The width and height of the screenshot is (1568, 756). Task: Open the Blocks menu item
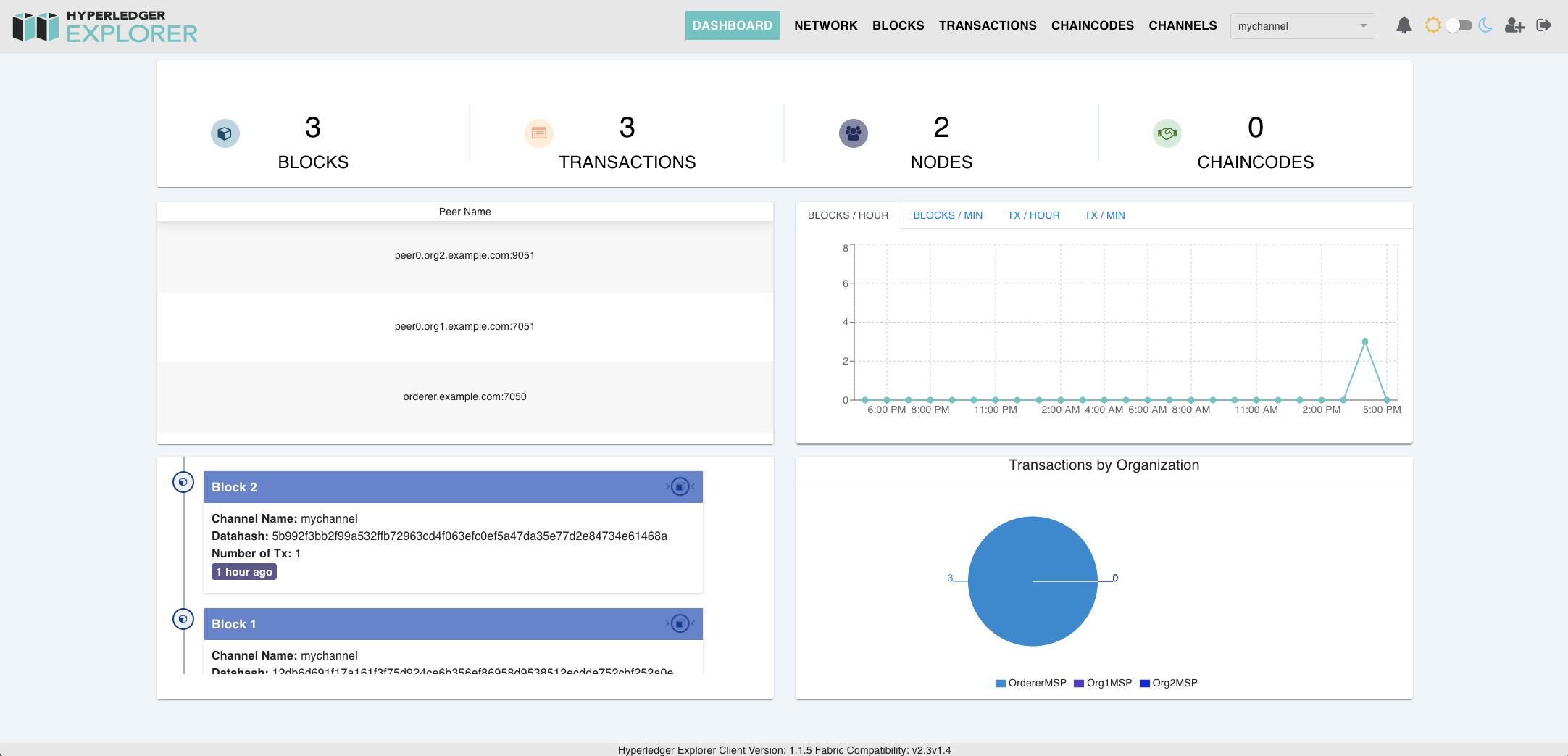tap(898, 25)
